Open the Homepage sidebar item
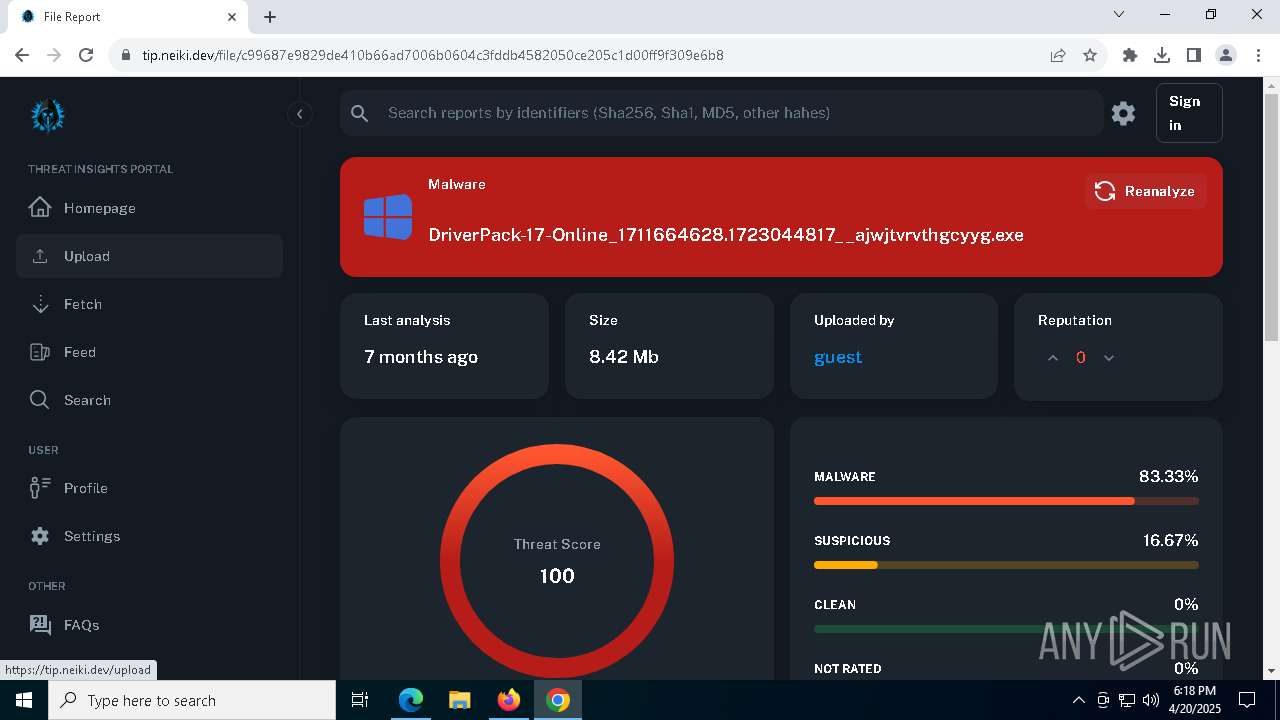The height and width of the screenshot is (720, 1280). 149,208
